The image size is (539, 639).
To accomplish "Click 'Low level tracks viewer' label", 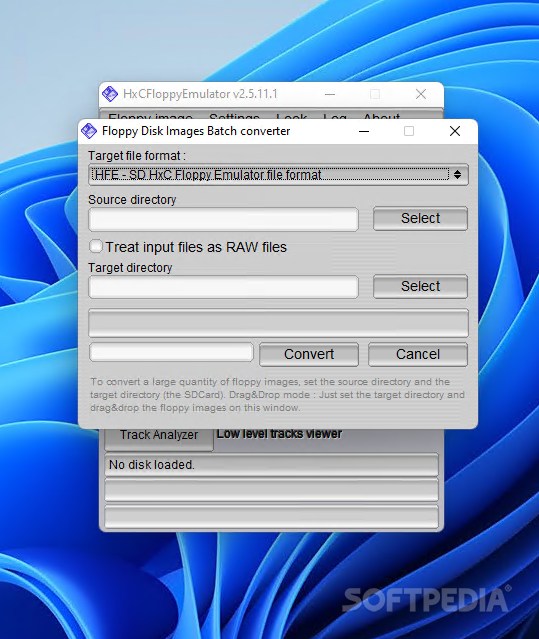I will pyautogui.click(x=279, y=434).
